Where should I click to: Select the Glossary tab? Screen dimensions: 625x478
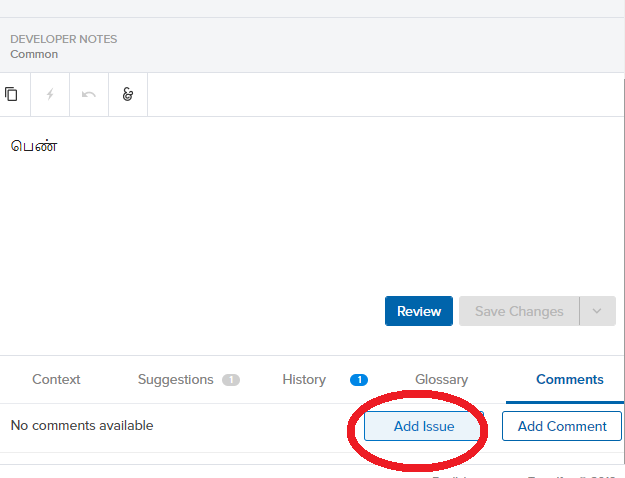(441, 380)
